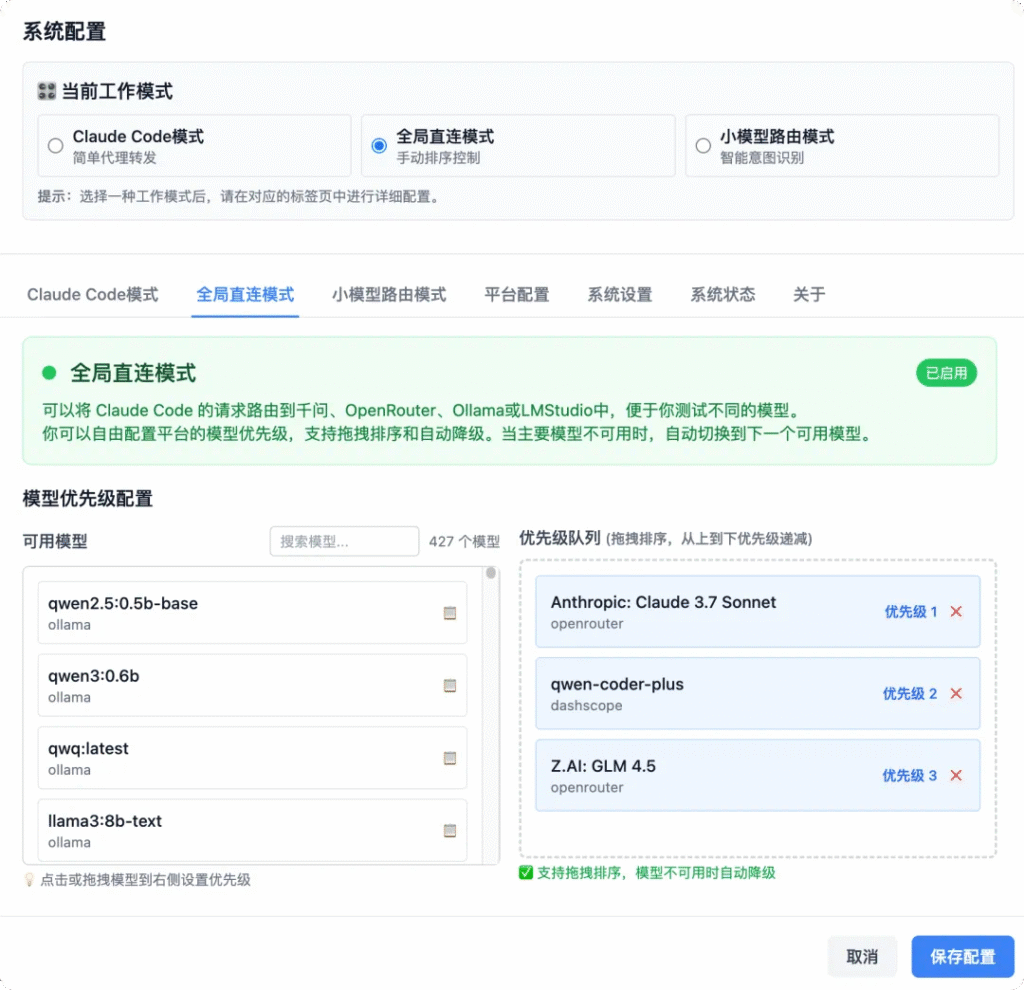Click the dashscope provider text

pos(586,705)
